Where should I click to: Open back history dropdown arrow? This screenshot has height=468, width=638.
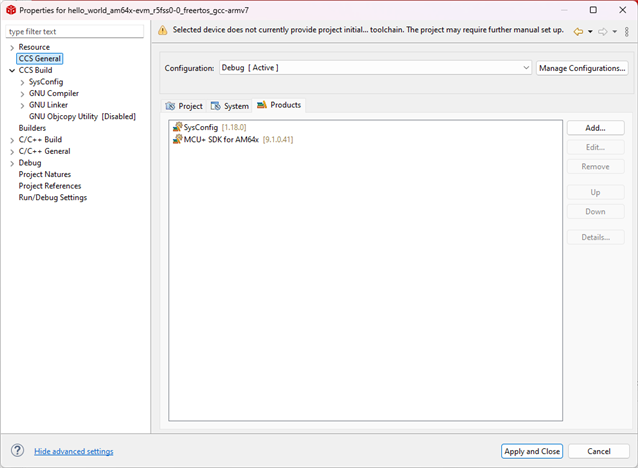point(590,32)
